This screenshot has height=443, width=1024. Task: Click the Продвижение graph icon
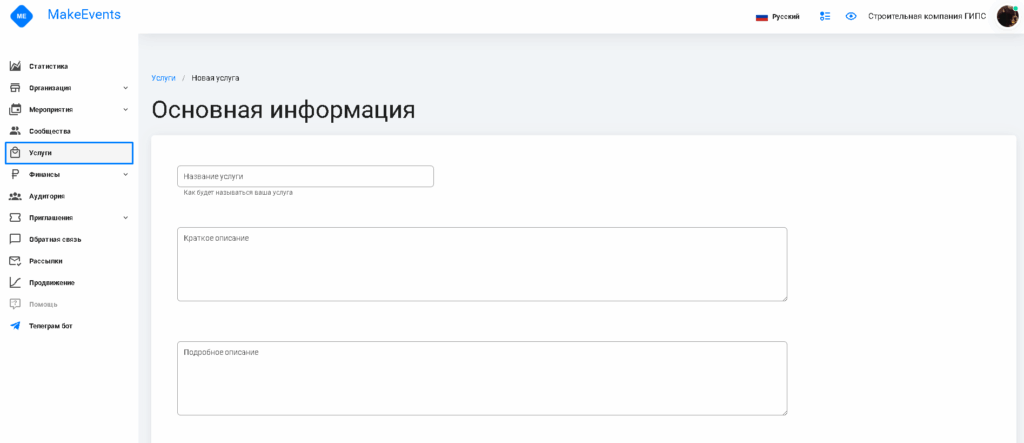tap(15, 282)
